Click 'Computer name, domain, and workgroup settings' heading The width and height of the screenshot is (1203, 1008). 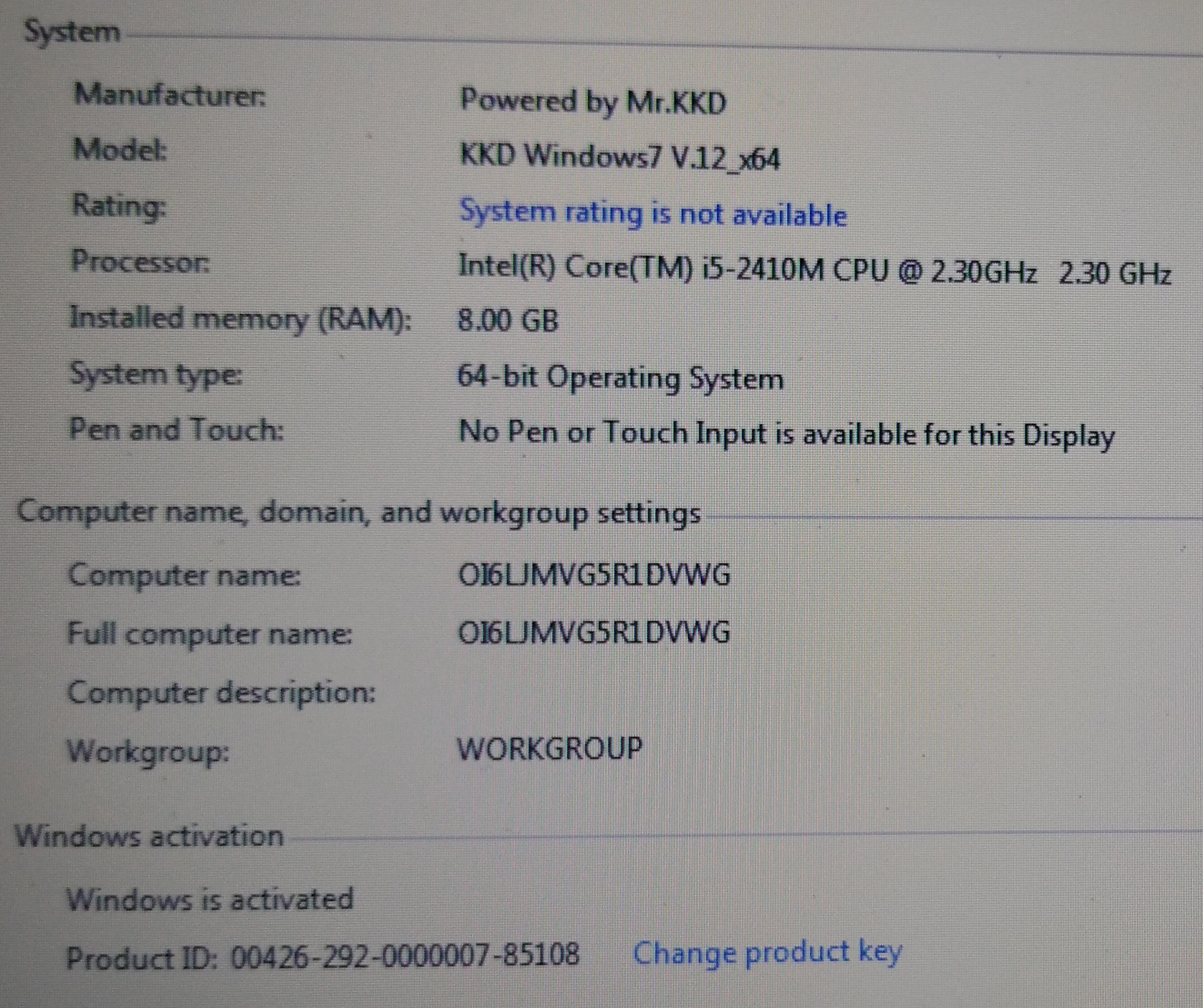coord(359,512)
